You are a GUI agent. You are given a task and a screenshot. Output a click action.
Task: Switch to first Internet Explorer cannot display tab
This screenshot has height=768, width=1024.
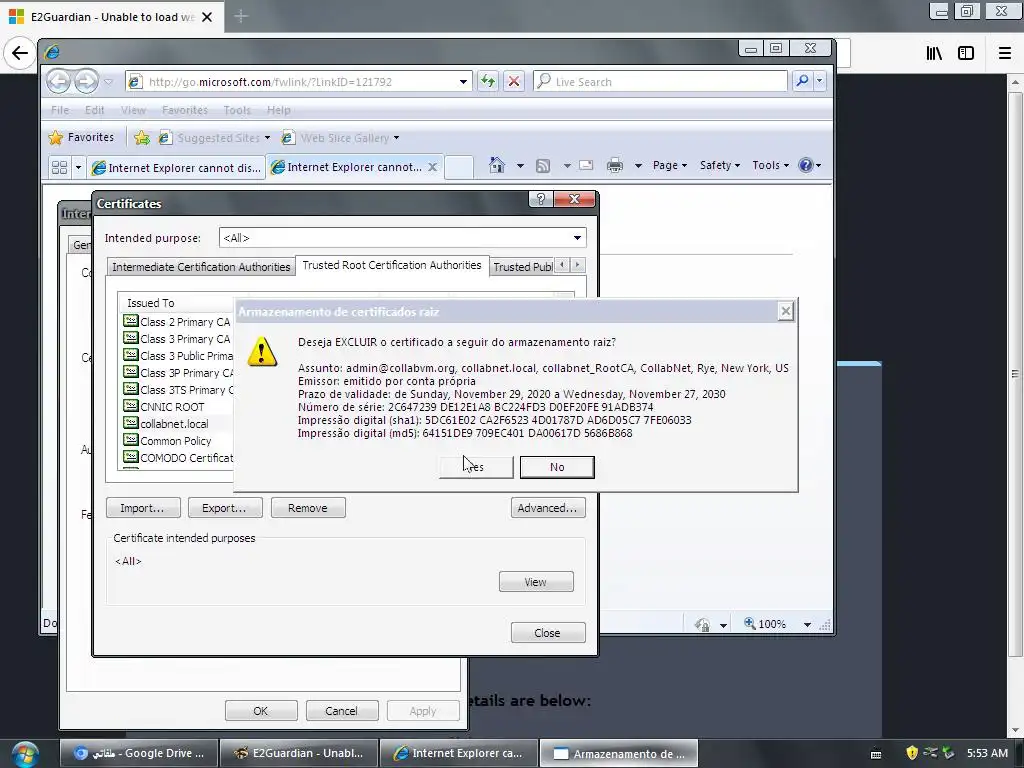point(176,168)
